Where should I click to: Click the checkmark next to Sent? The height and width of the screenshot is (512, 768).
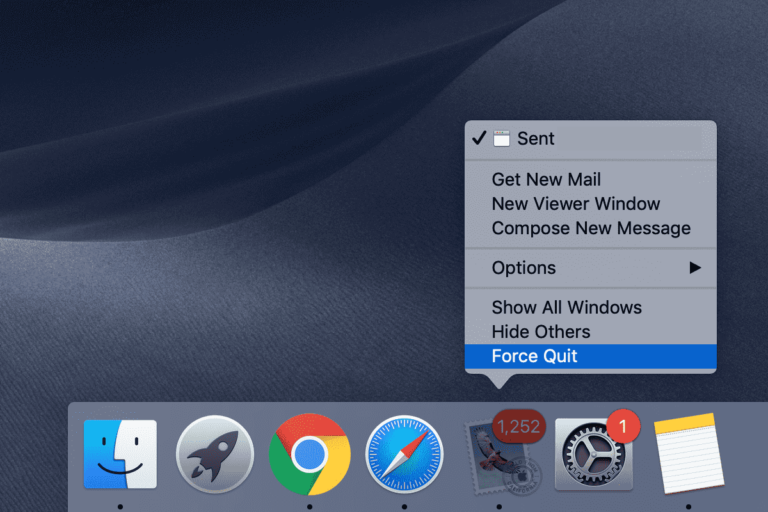point(479,139)
